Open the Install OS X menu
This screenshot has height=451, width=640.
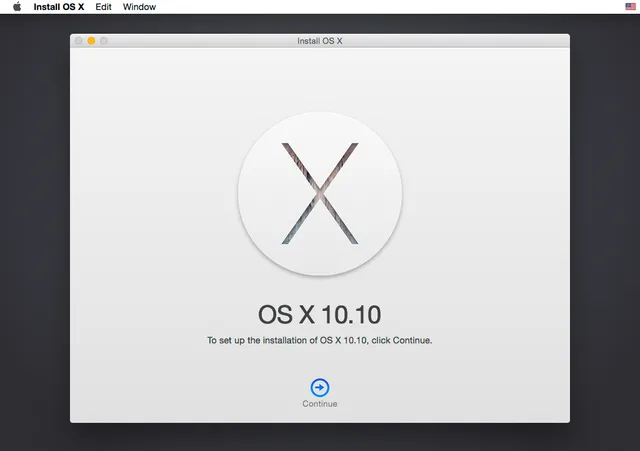[59, 7]
